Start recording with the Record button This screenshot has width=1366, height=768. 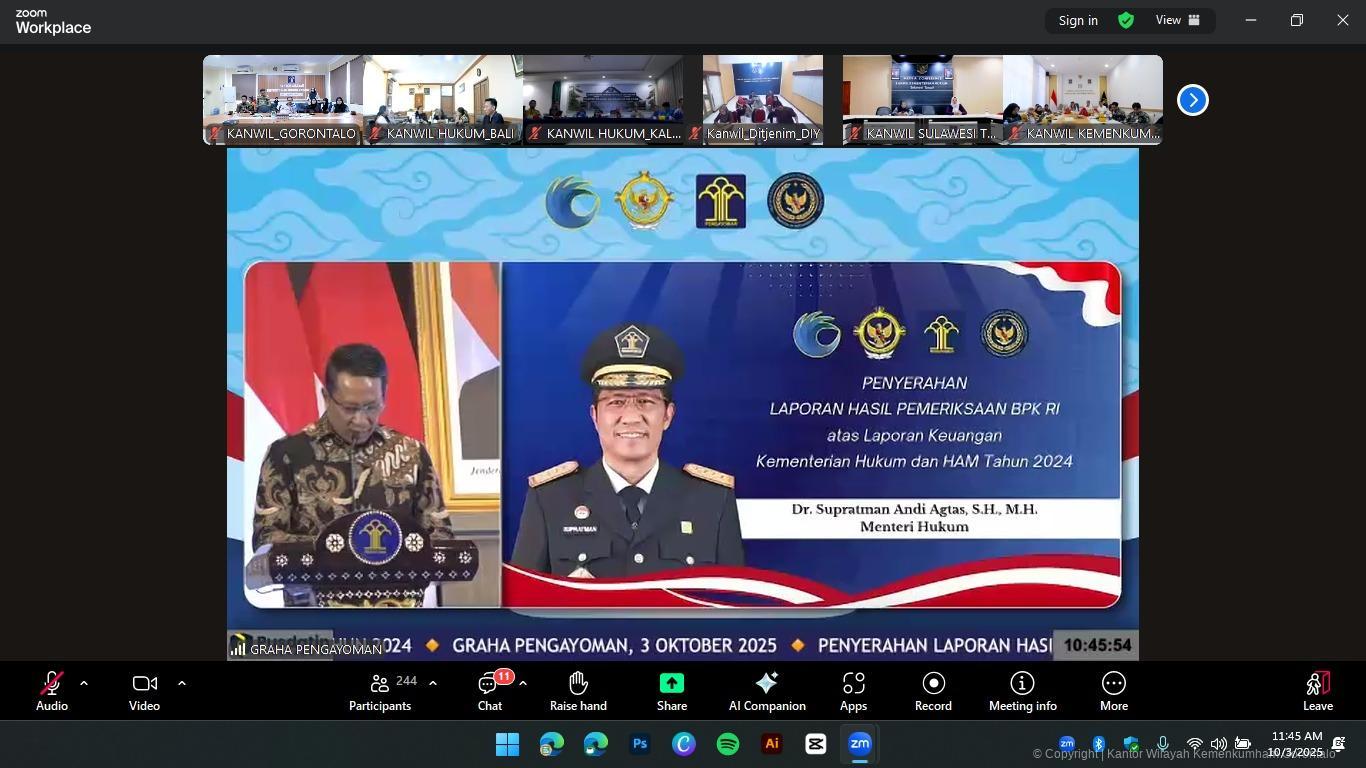(x=933, y=691)
